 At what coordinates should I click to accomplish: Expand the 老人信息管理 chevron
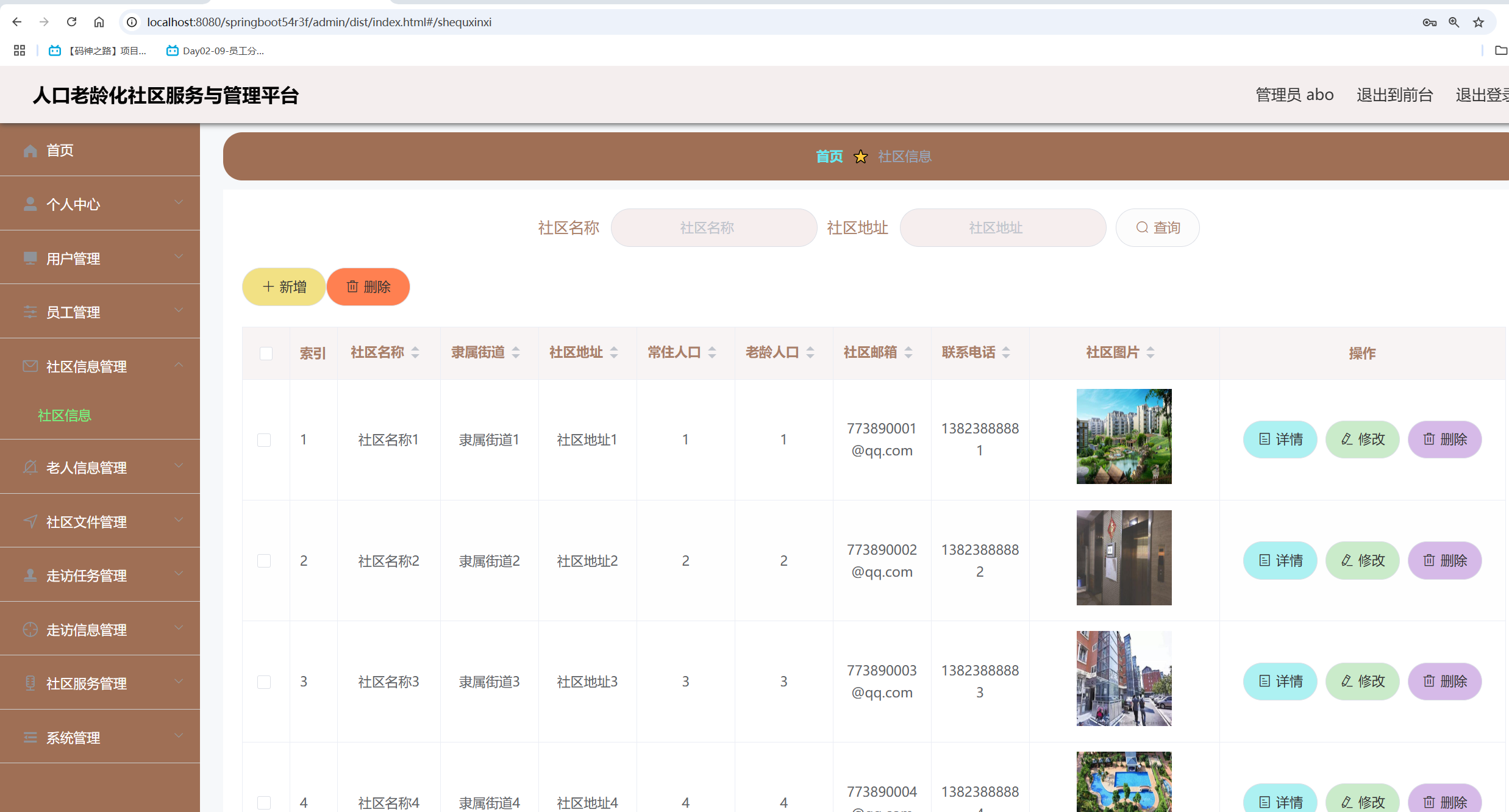coord(179,466)
